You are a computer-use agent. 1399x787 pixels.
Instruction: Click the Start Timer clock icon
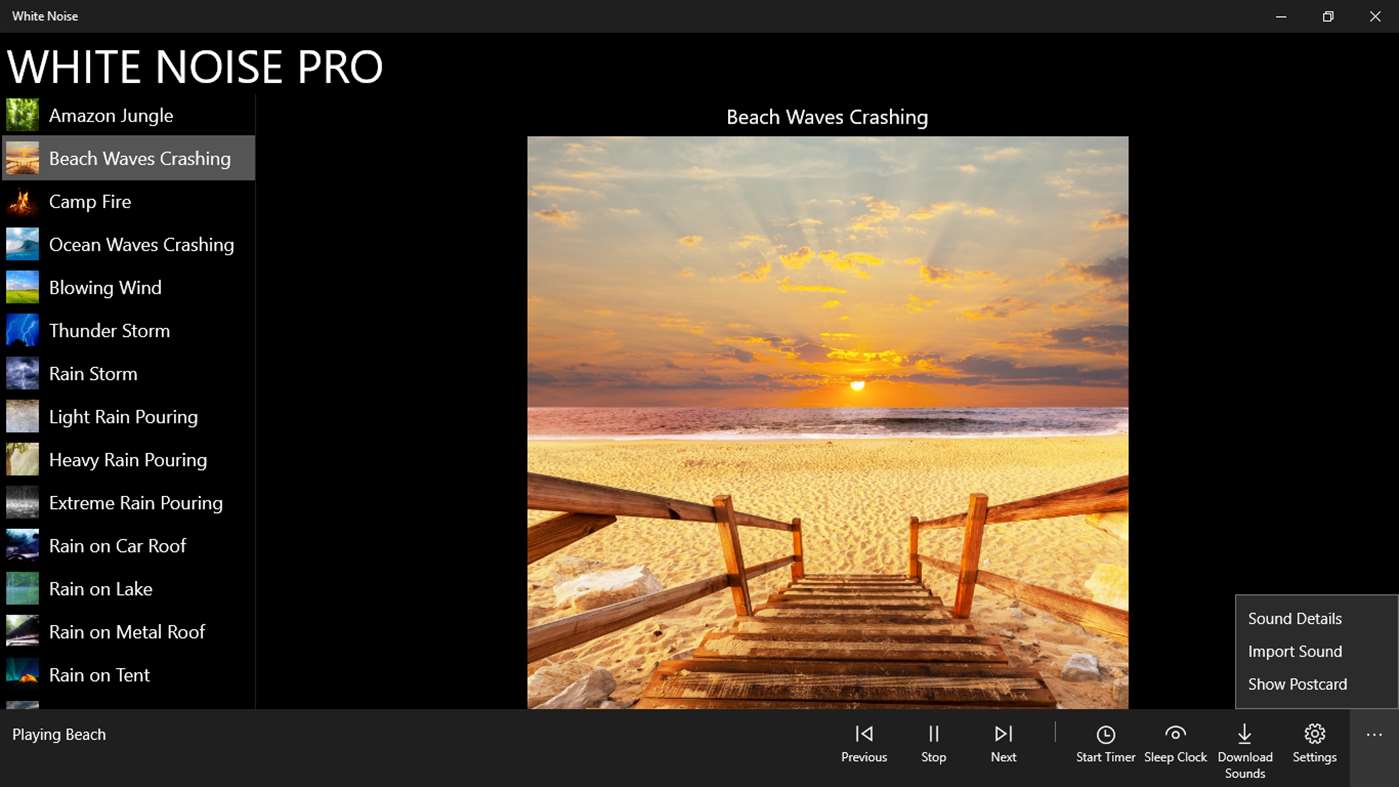(1105, 734)
